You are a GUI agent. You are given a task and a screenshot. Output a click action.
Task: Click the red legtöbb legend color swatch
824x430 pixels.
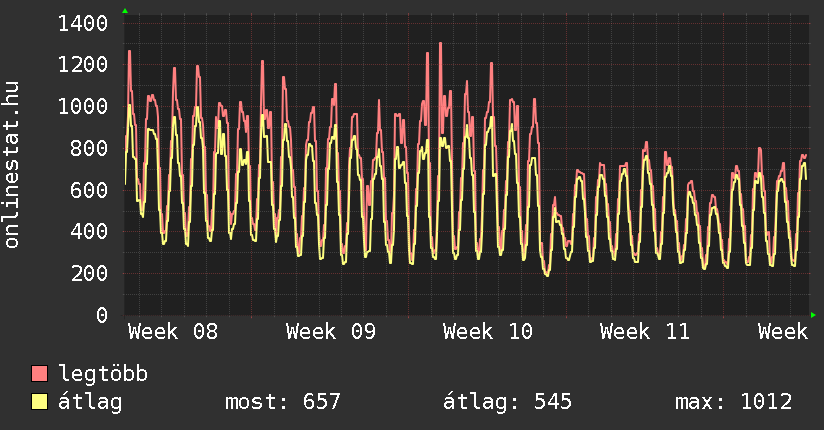[x=40, y=374]
